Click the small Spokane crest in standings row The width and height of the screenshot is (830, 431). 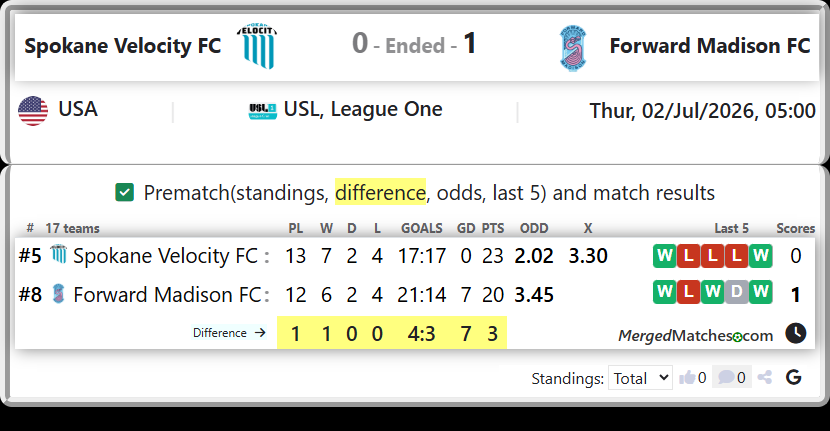tap(59, 254)
